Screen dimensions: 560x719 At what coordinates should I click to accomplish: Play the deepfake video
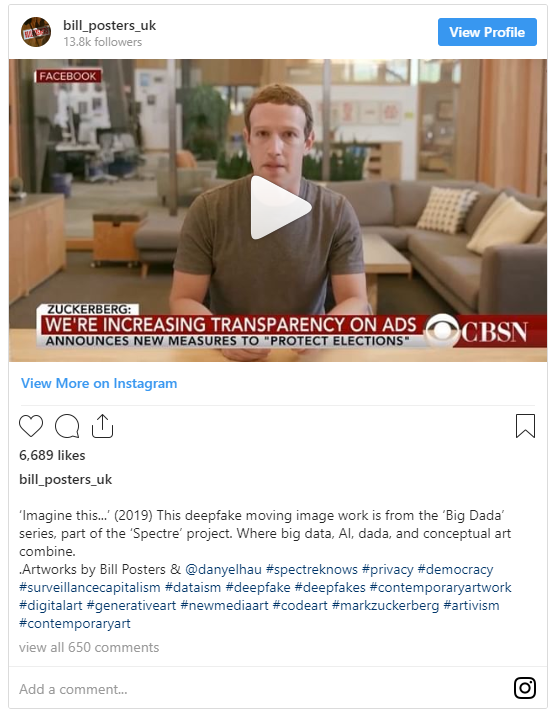tap(280, 207)
